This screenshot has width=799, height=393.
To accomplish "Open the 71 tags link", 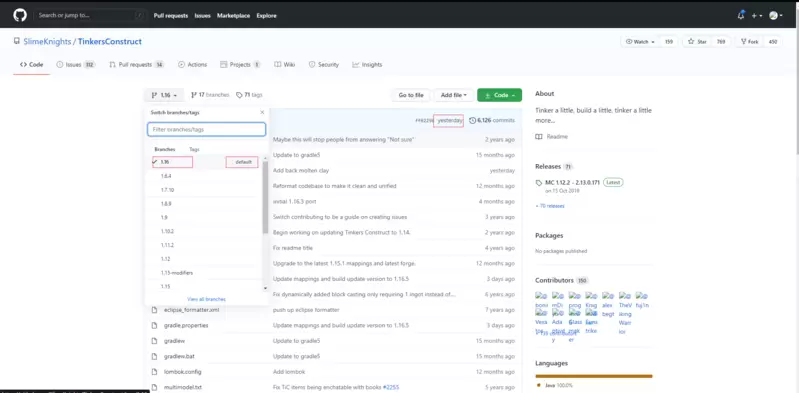I will pos(249,95).
